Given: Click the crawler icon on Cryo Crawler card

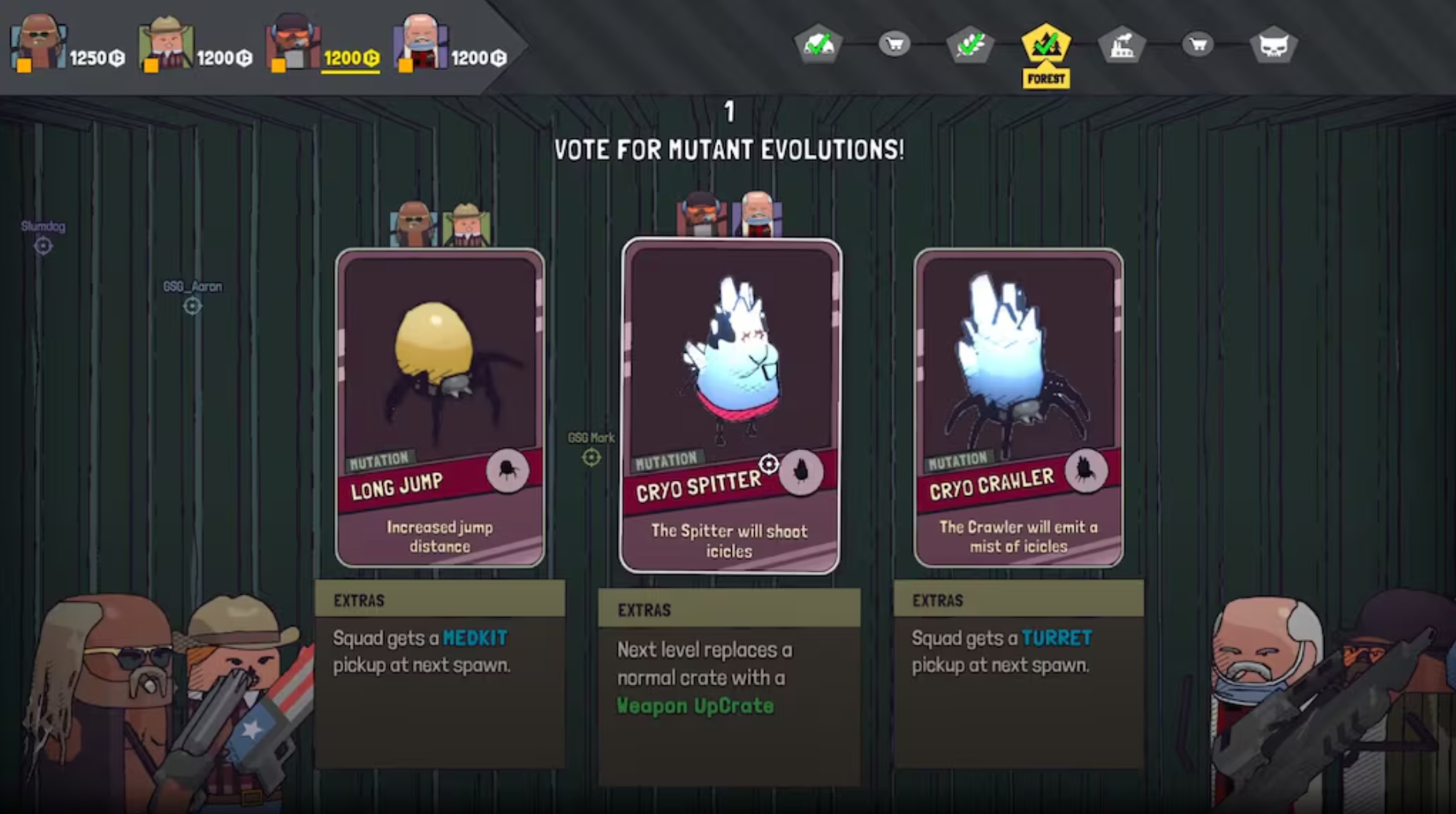Looking at the screenshot, I should click(x=1086, y=471).
